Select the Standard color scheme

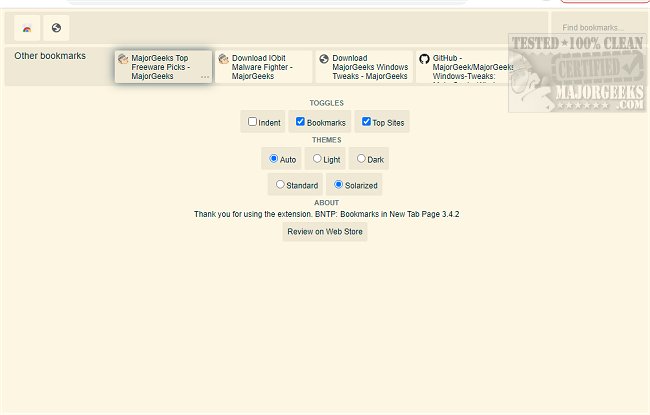click(280, 184)
